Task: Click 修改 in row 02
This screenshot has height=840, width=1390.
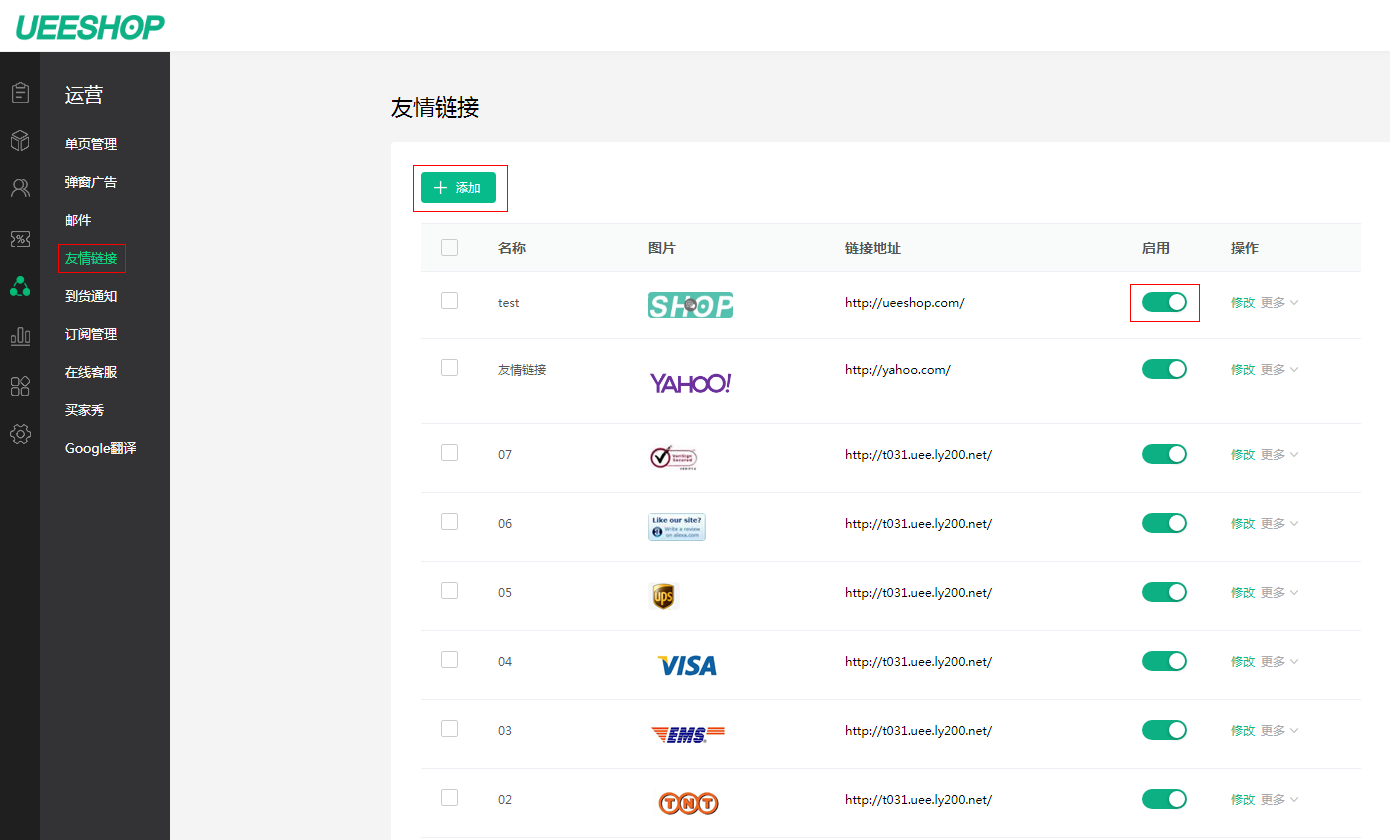Action: click(x=1242, y=799)
